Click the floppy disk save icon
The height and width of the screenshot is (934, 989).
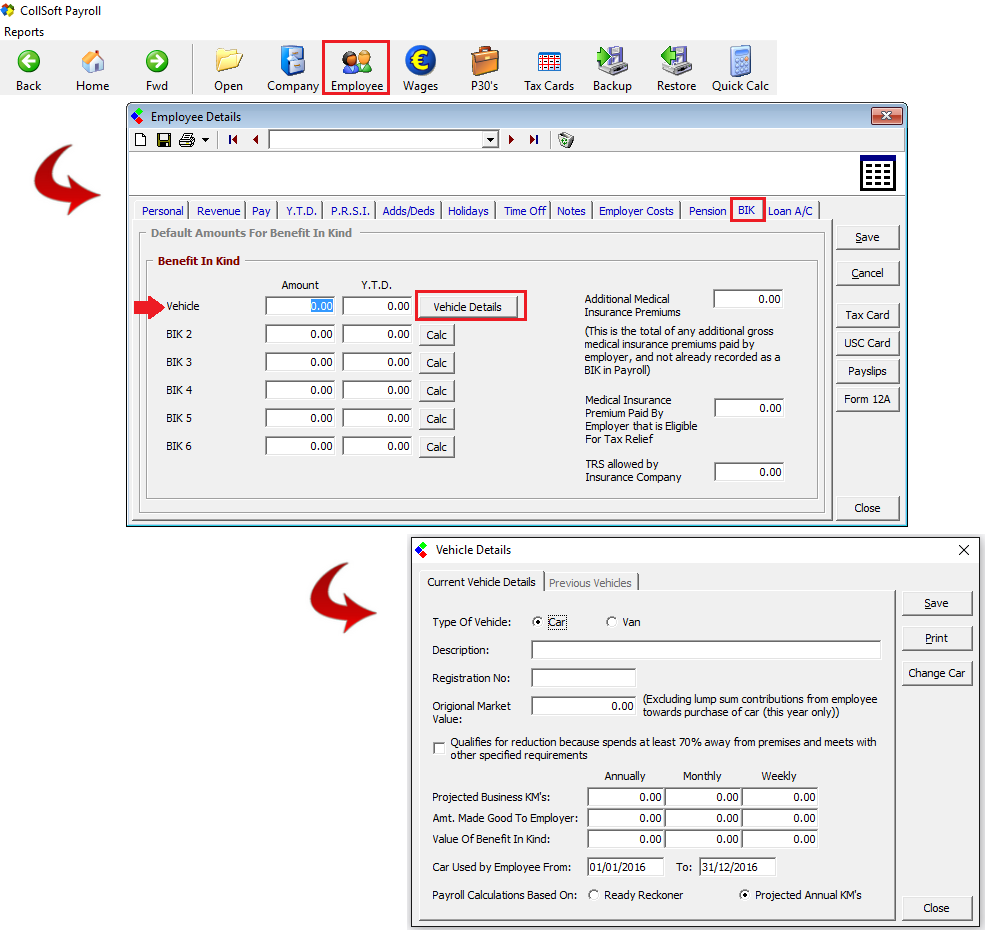[164, 140]
